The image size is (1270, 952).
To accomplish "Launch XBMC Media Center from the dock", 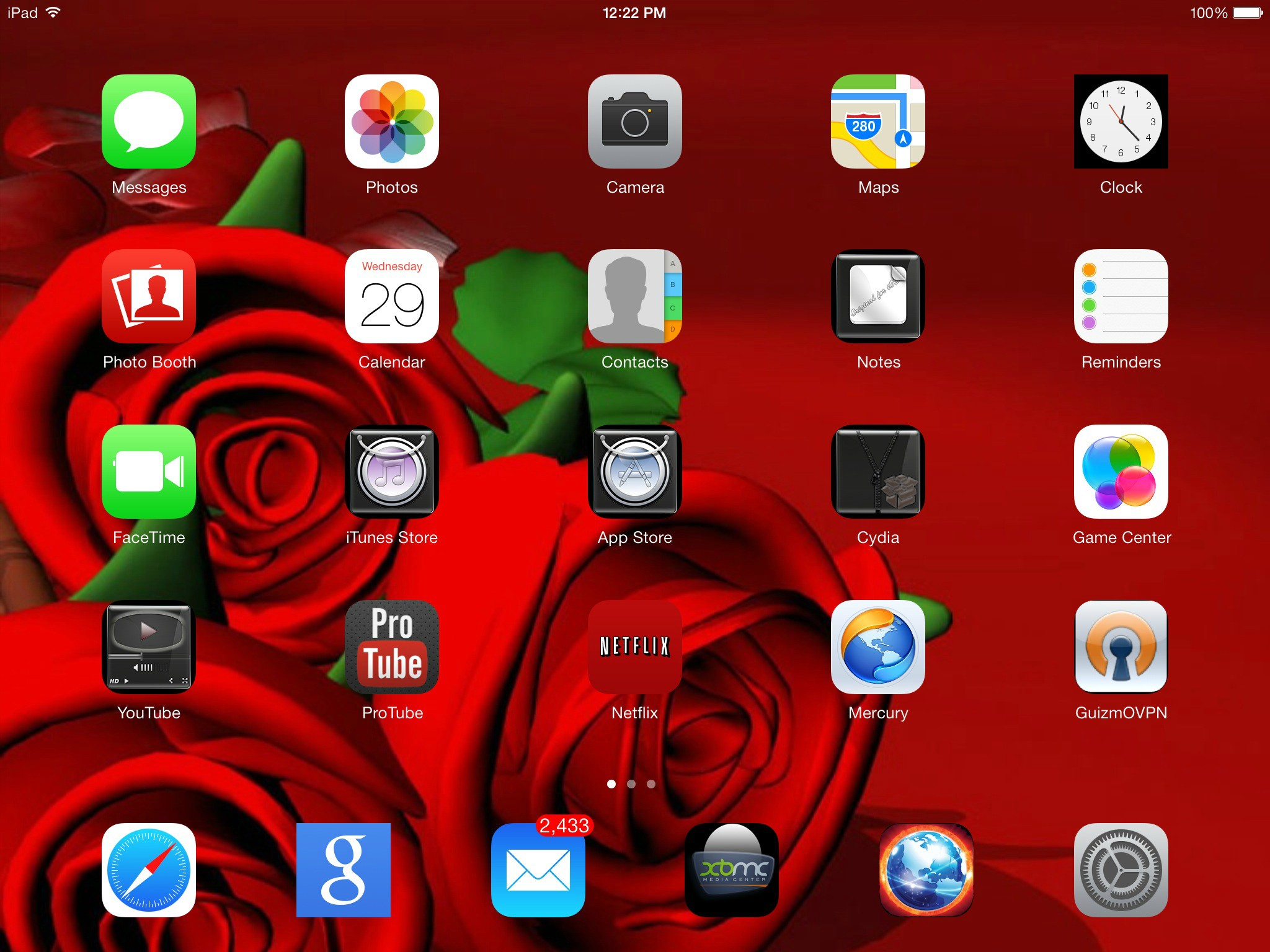I will point(732,870).
